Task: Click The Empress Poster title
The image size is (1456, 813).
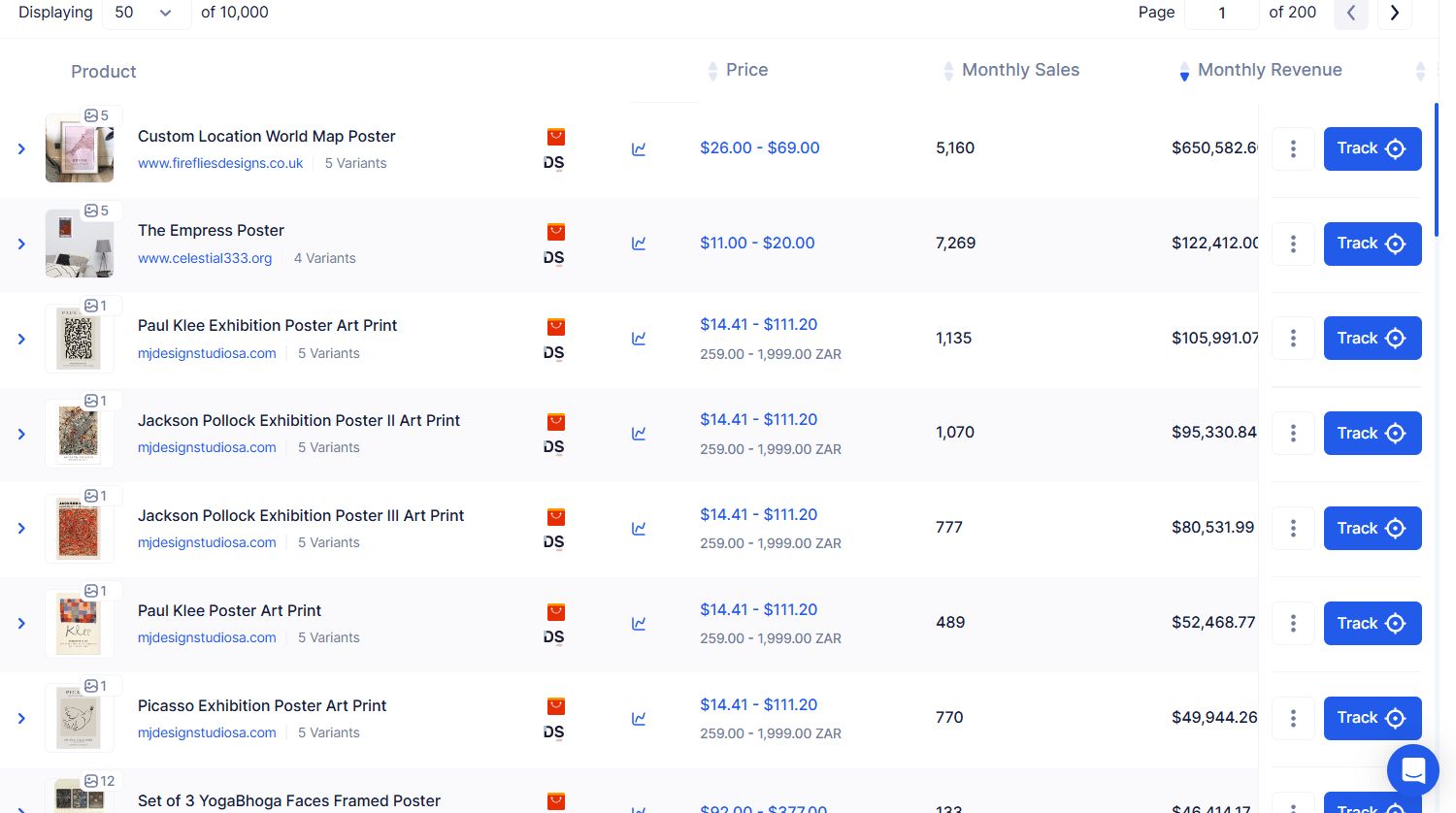Action: 211,231
